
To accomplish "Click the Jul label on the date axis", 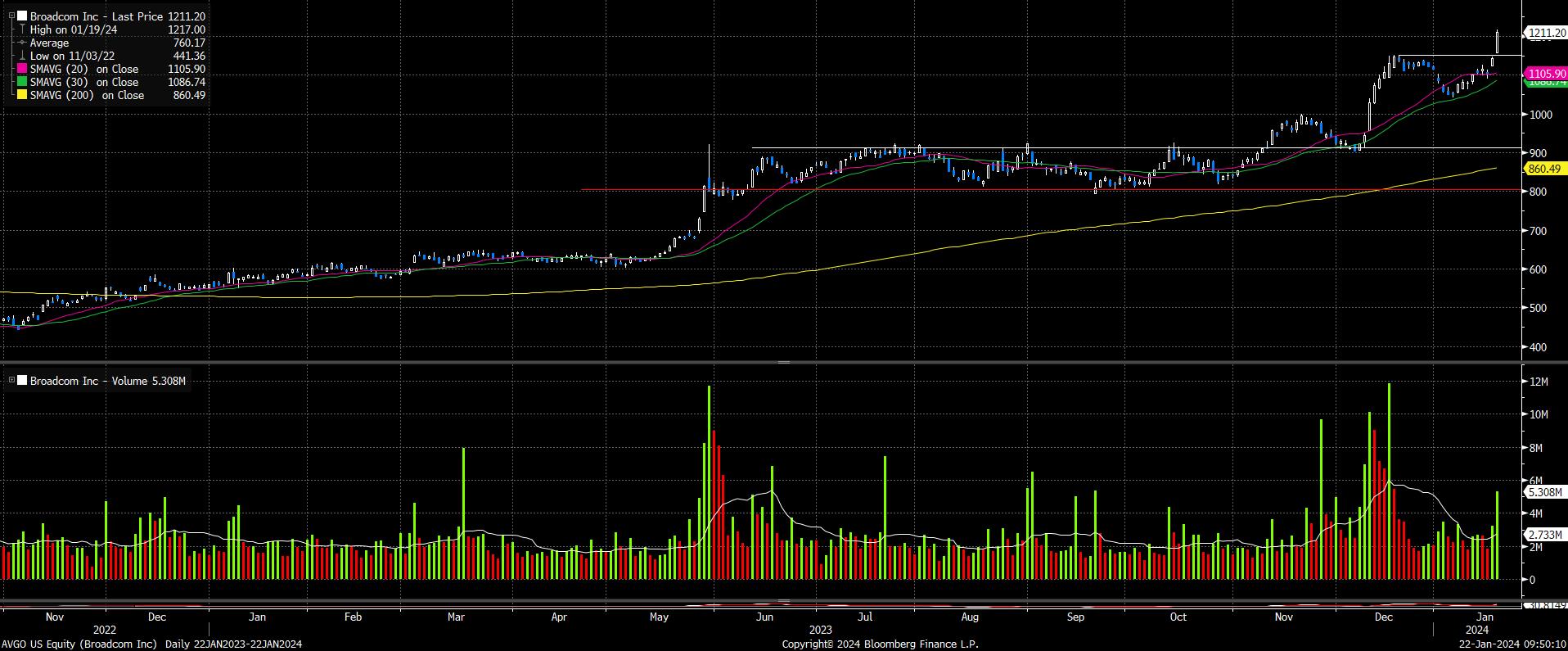I will tap(866, 617).
